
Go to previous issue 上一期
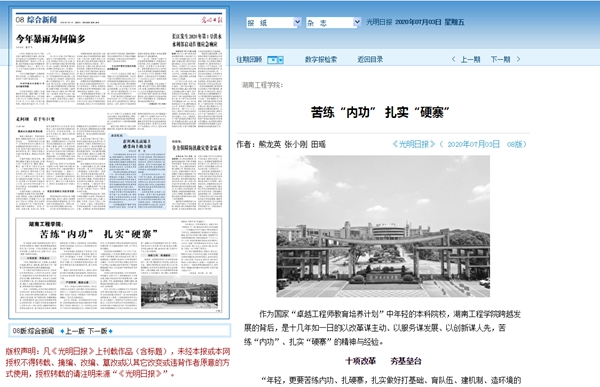pos(470,59)
